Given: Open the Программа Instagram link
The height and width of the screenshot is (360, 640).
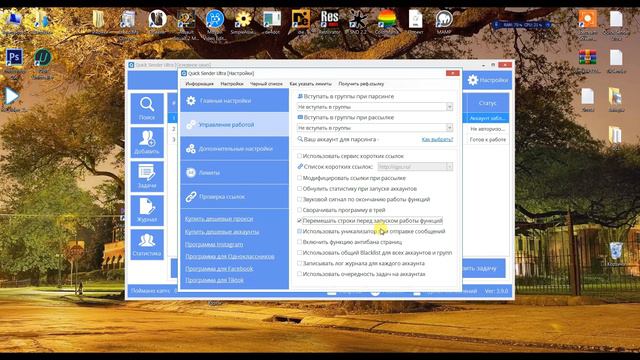Looking at the screenshot, I should [214, 244].
